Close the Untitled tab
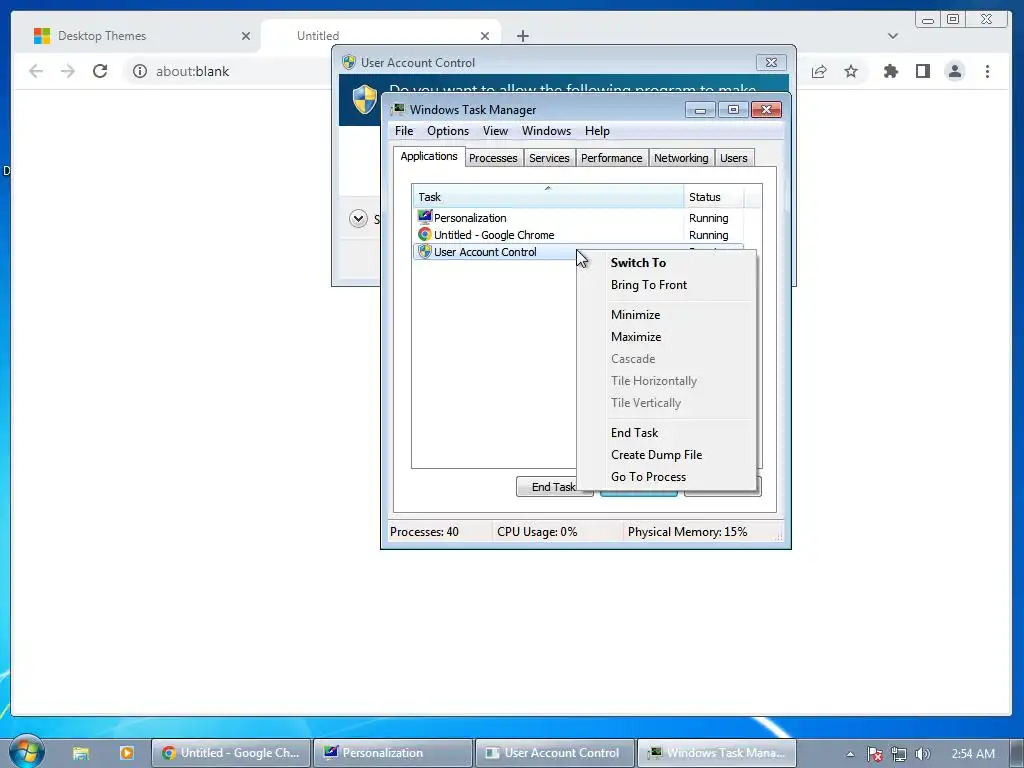 485,36
